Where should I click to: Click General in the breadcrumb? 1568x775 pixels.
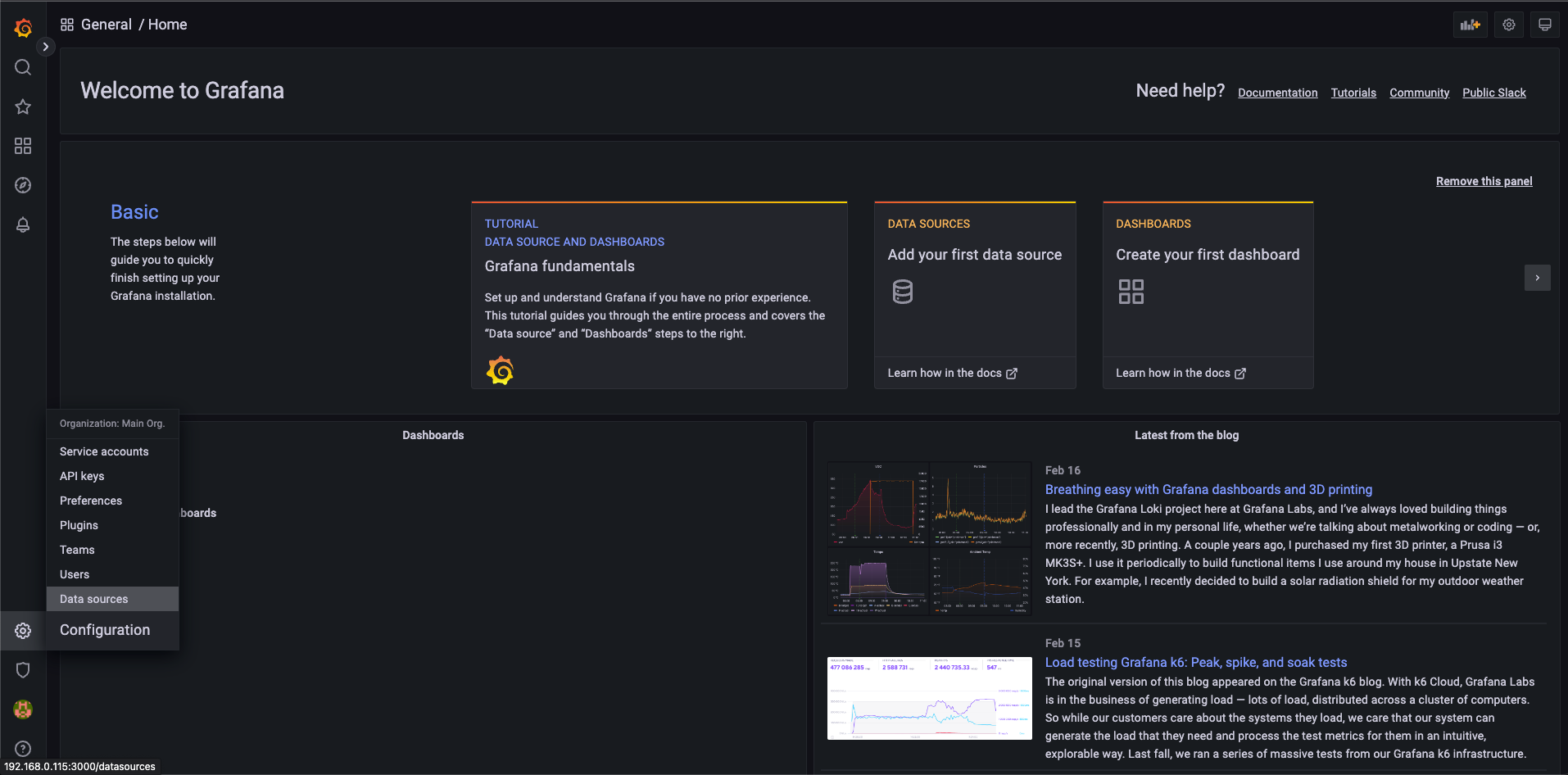pyautogui.click(x=106, y=25)
